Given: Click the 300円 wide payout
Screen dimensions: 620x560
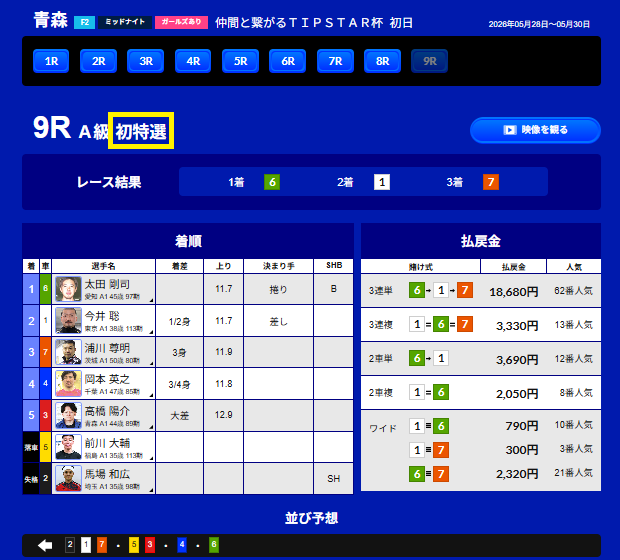Looking at the screenshot, I should (x=522, y=450).
